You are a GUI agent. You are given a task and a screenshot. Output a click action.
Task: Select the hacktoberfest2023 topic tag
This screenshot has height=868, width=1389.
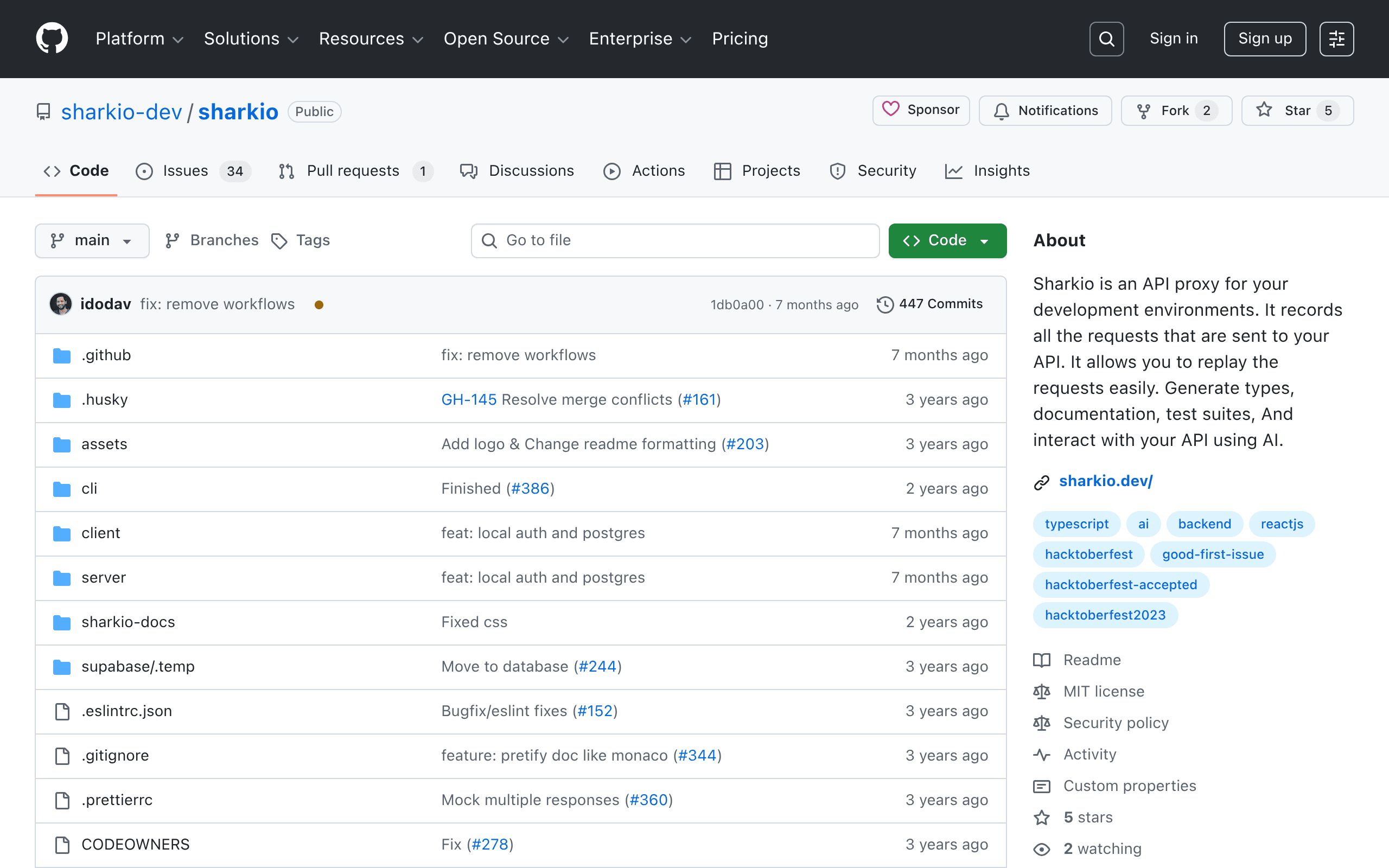click(x=1105, y=615)
